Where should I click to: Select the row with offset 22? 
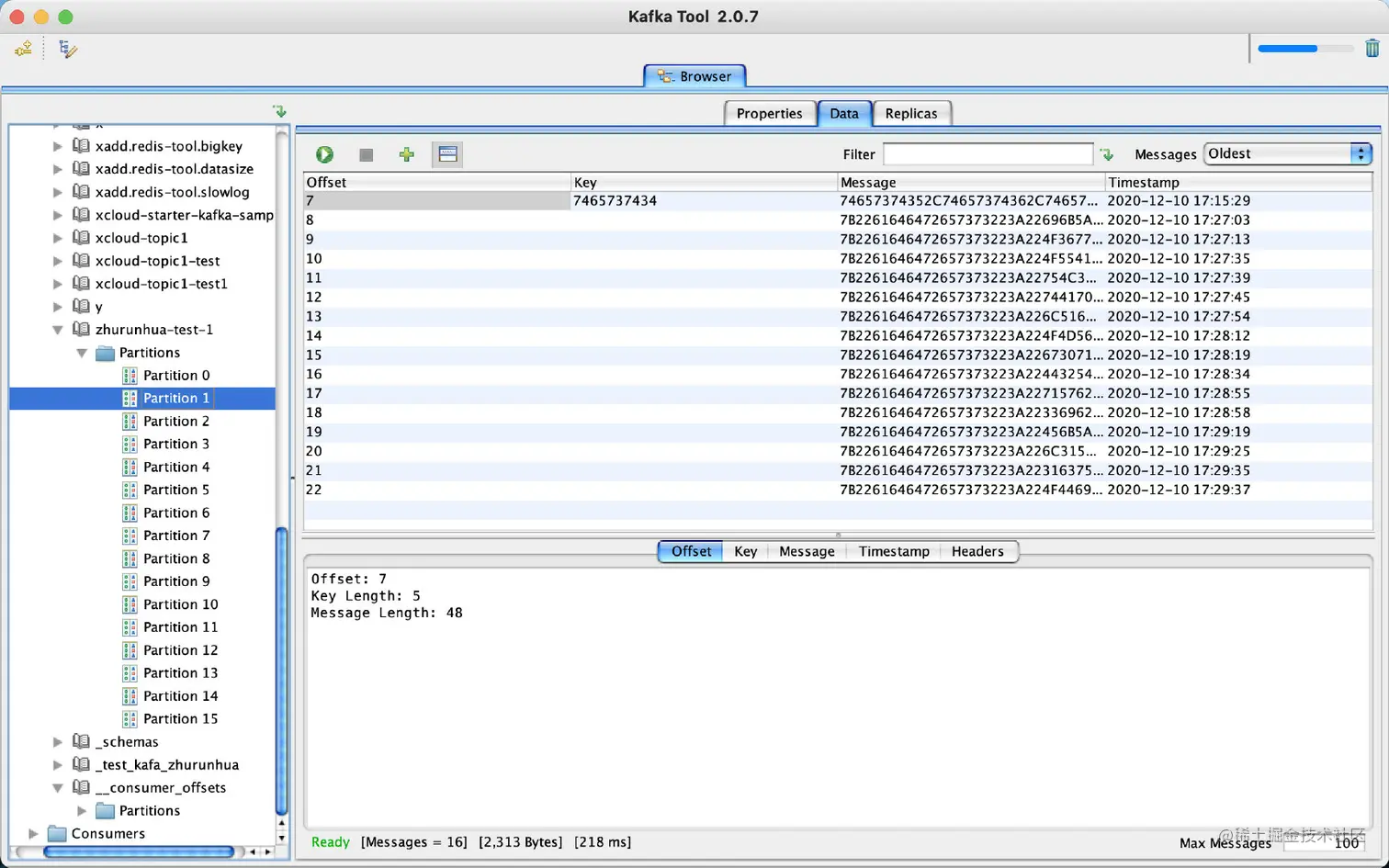838,490
